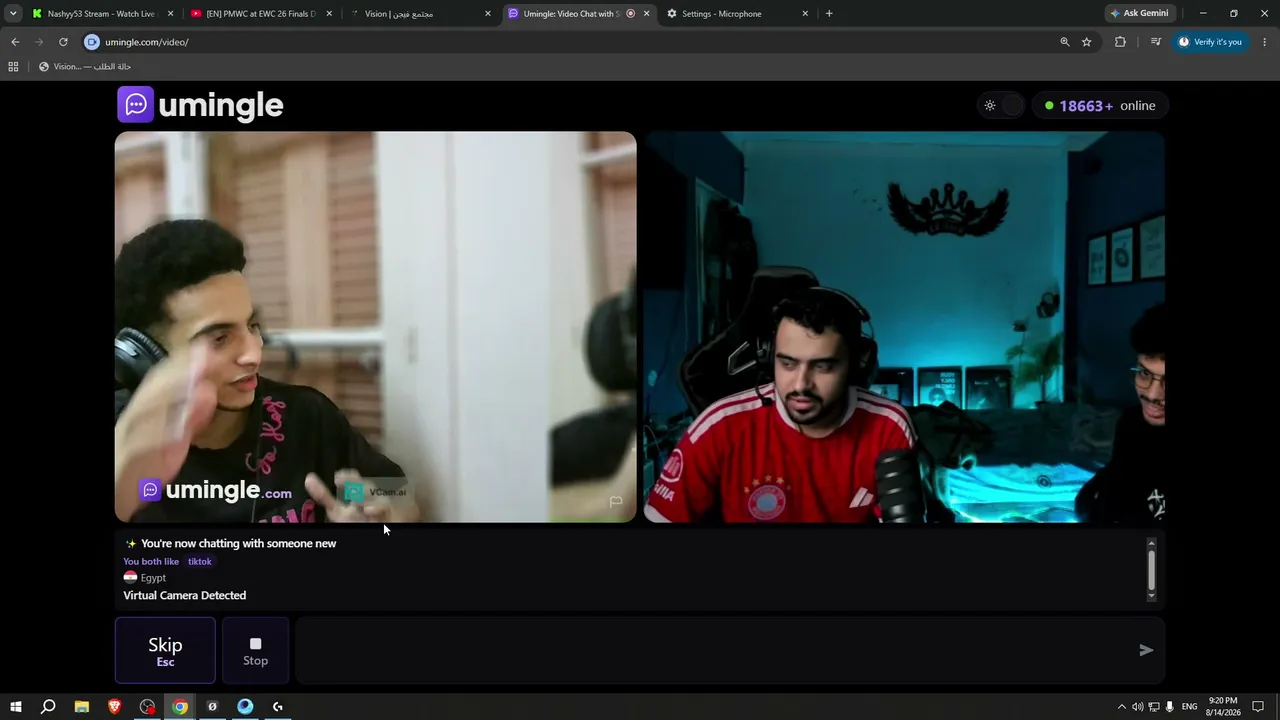Close the Vision tab

(488, 14)
